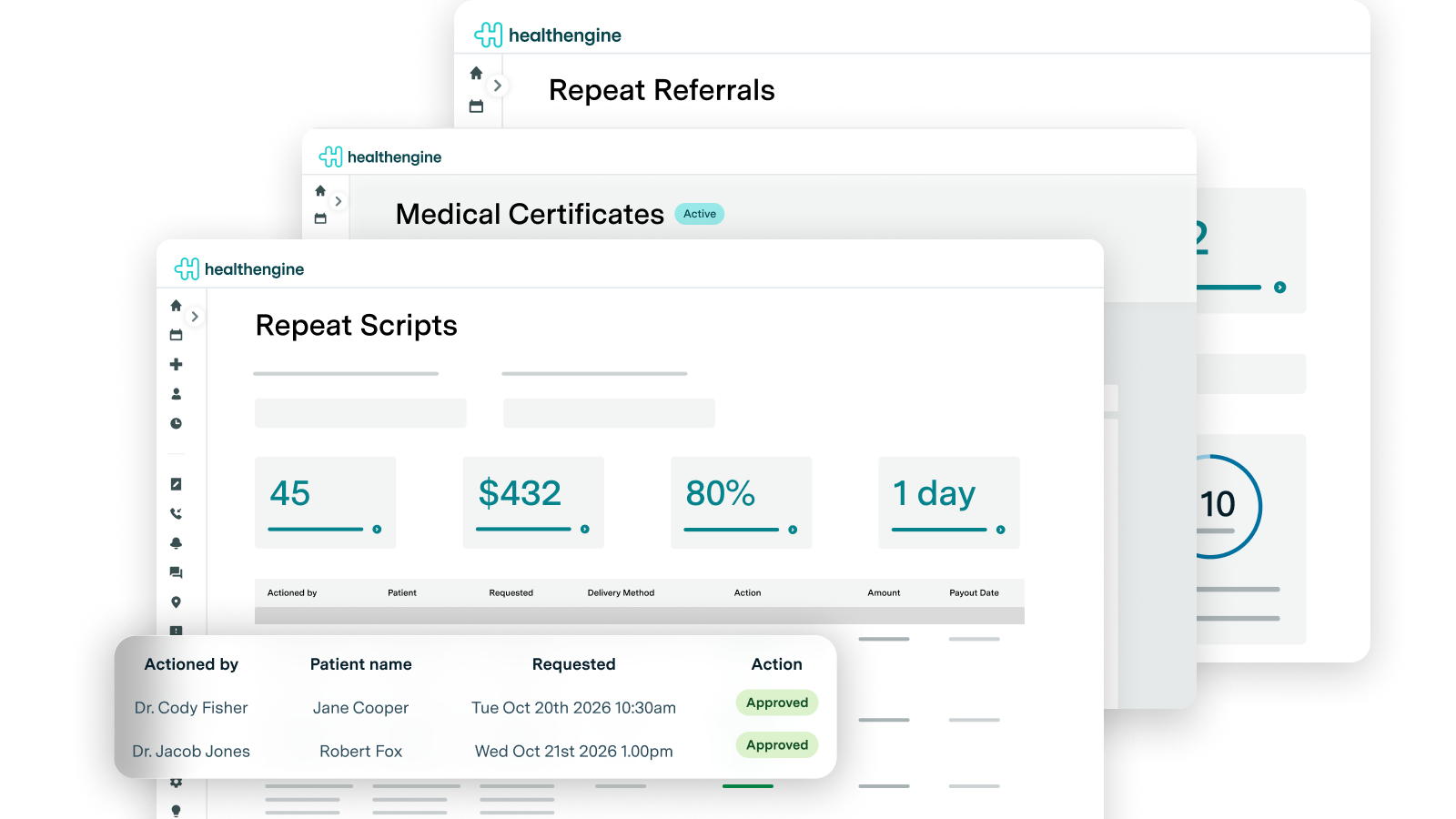Image resolution: width=1456 pixels, height=819 pixels.
Task: Click the circular 10 progress indicator
Action: click(1218, 506)
